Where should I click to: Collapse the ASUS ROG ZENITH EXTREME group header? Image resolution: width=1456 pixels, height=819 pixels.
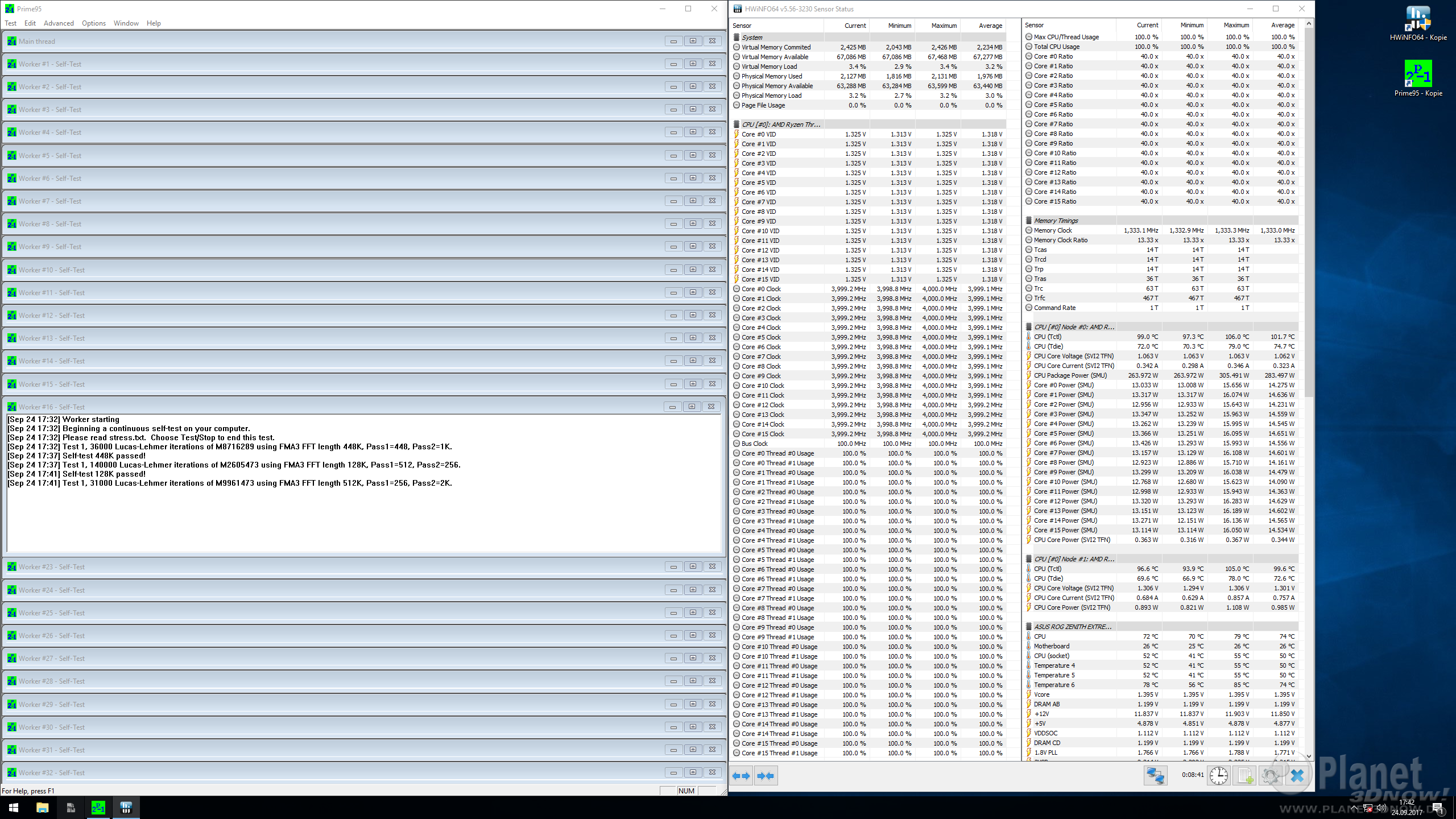click(1161, 627)
